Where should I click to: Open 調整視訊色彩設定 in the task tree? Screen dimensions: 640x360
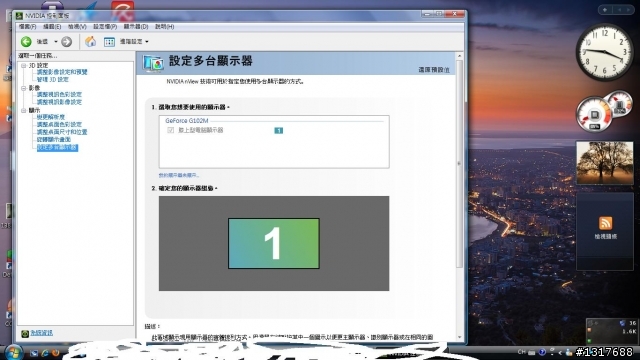click(59, 95)
